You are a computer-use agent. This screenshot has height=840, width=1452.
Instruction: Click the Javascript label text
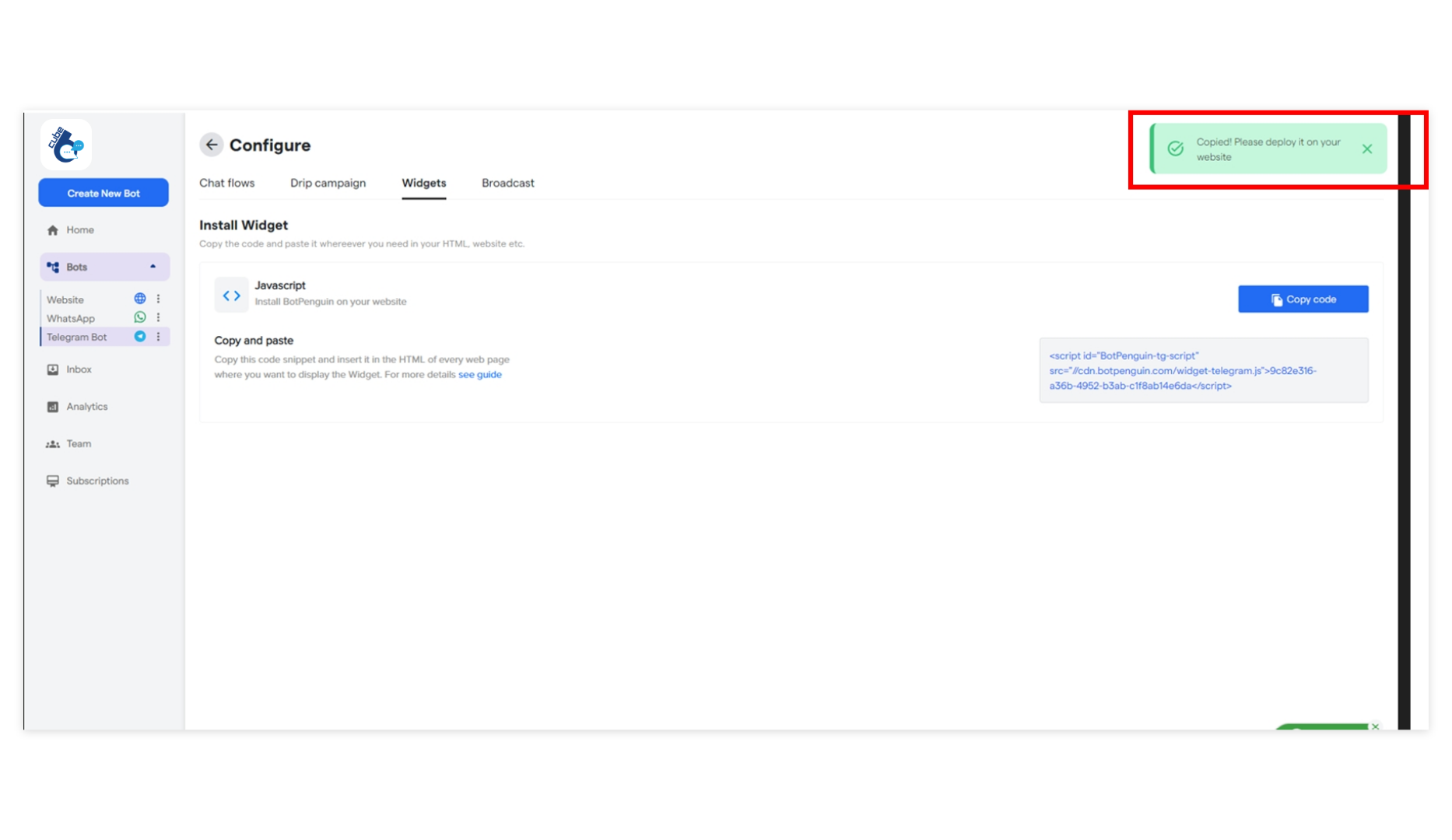click(x=280, y=285)
